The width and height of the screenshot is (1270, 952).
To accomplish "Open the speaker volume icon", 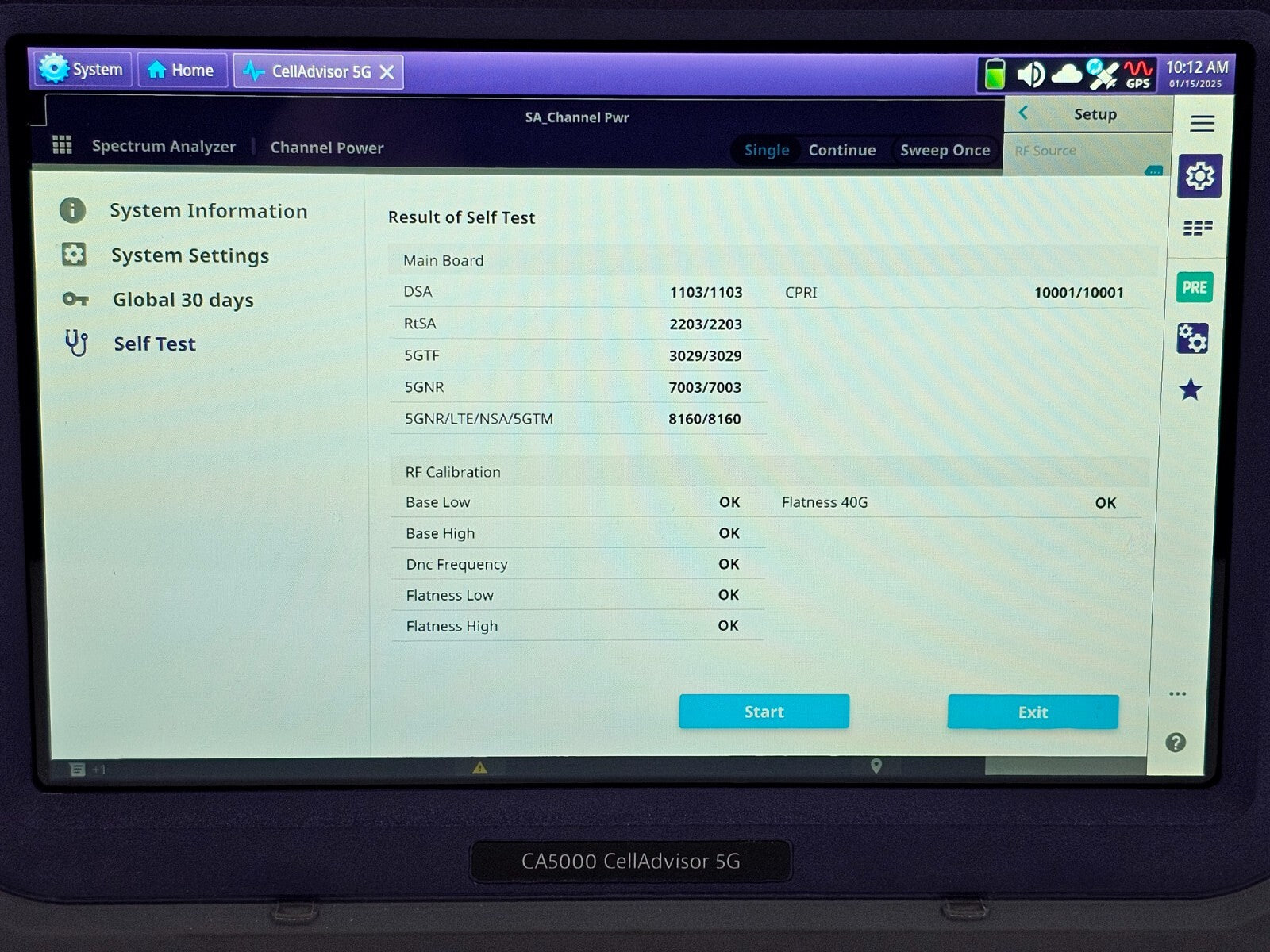I will pyautogui.click(x=1030, y=75).
